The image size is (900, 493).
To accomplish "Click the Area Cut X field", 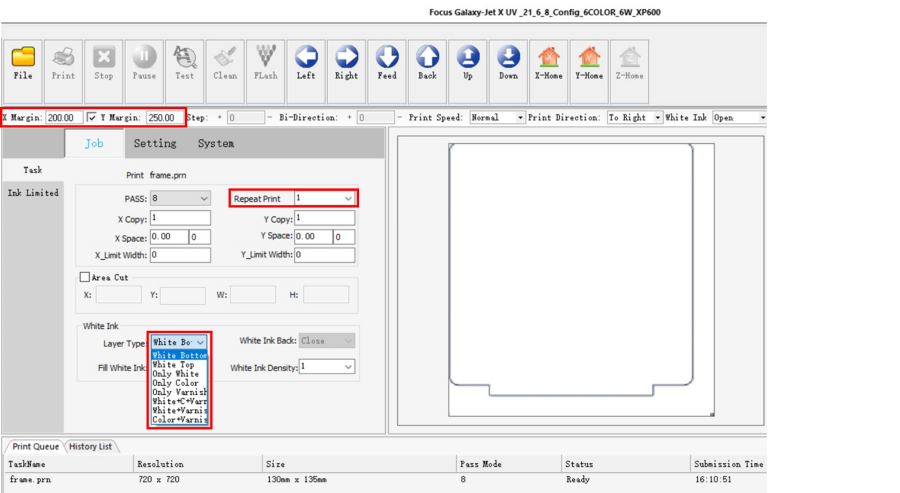I will 119,295.
